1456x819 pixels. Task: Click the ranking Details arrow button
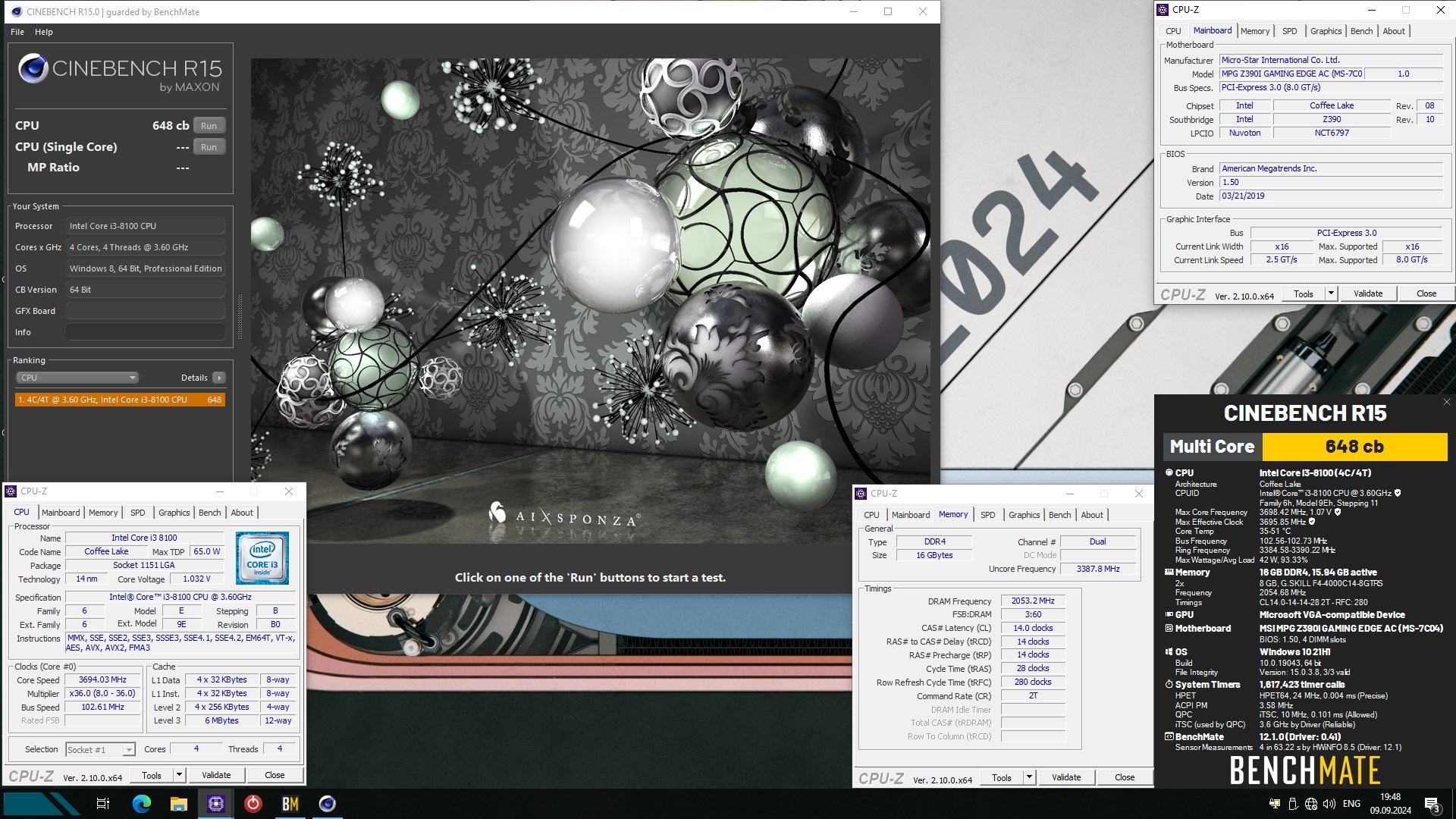click(219, 378)
